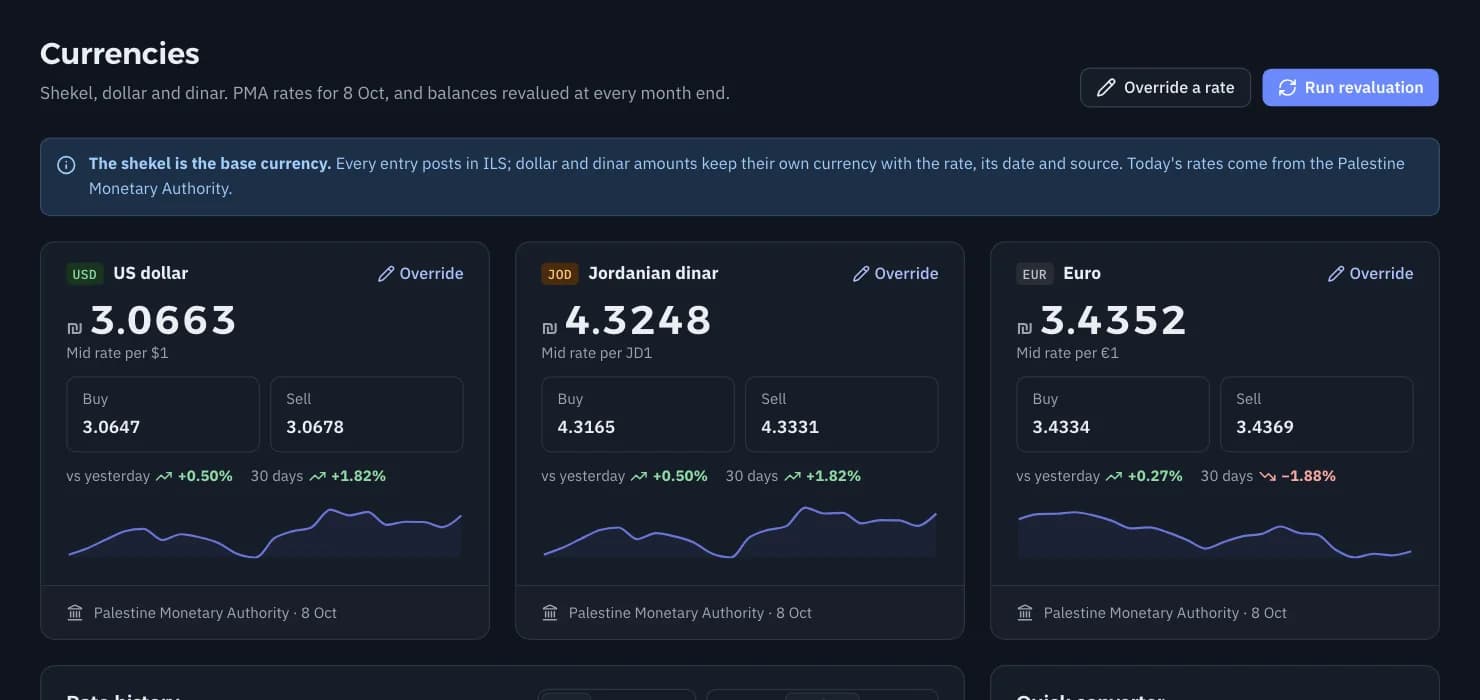The image size is (1480, 700).
Task: Click the JOD currency badge
Action: 560,274
